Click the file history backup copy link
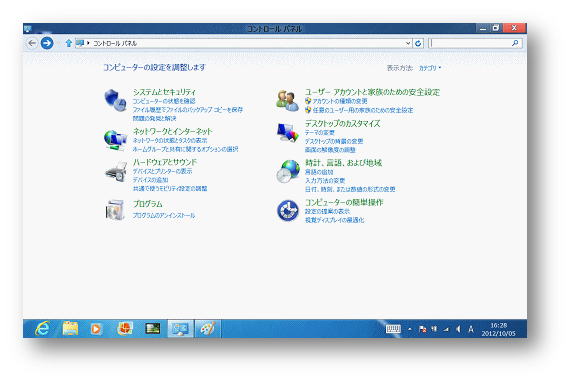 point(188,110)
